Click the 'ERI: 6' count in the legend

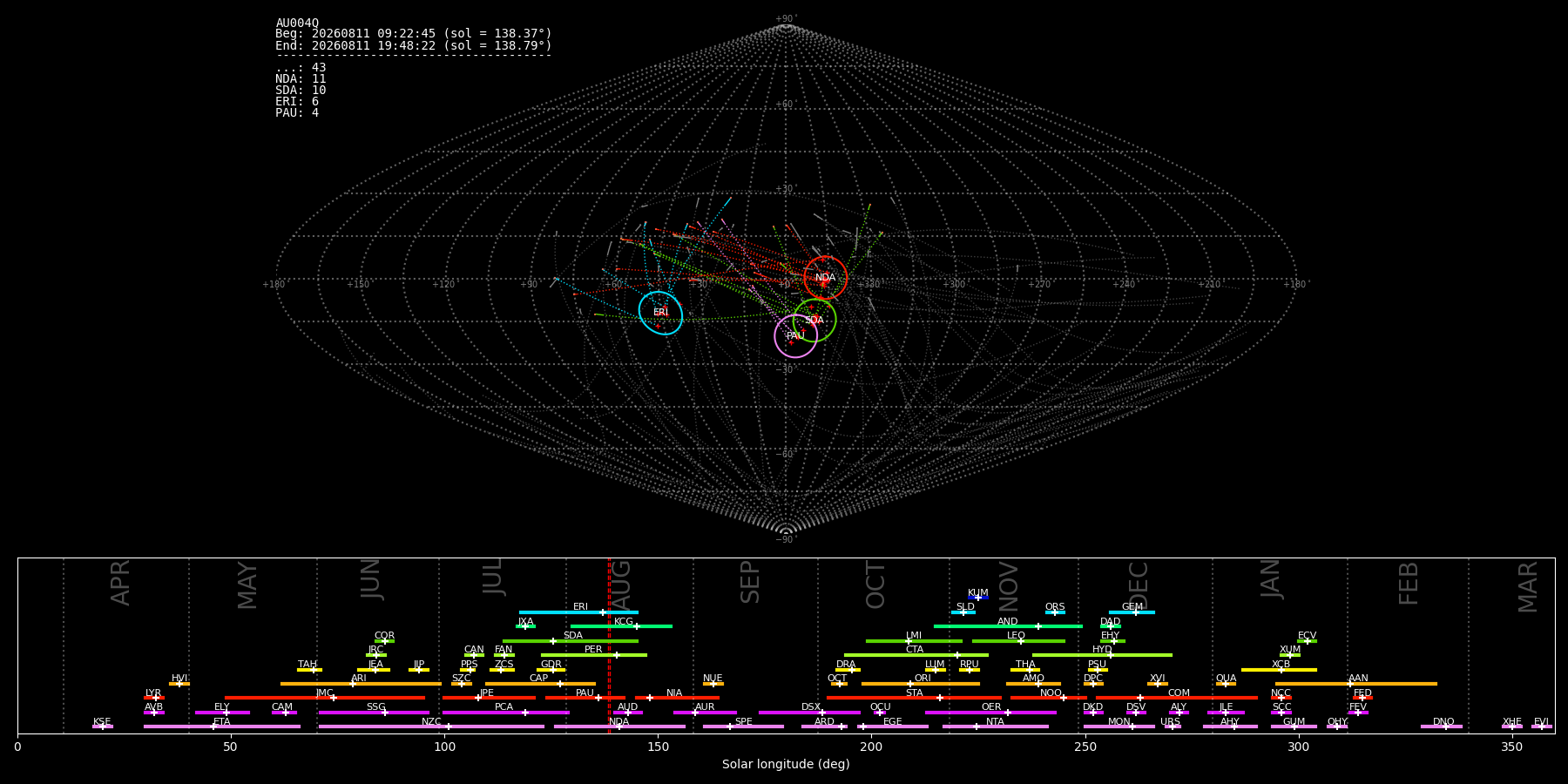[297, 102]
